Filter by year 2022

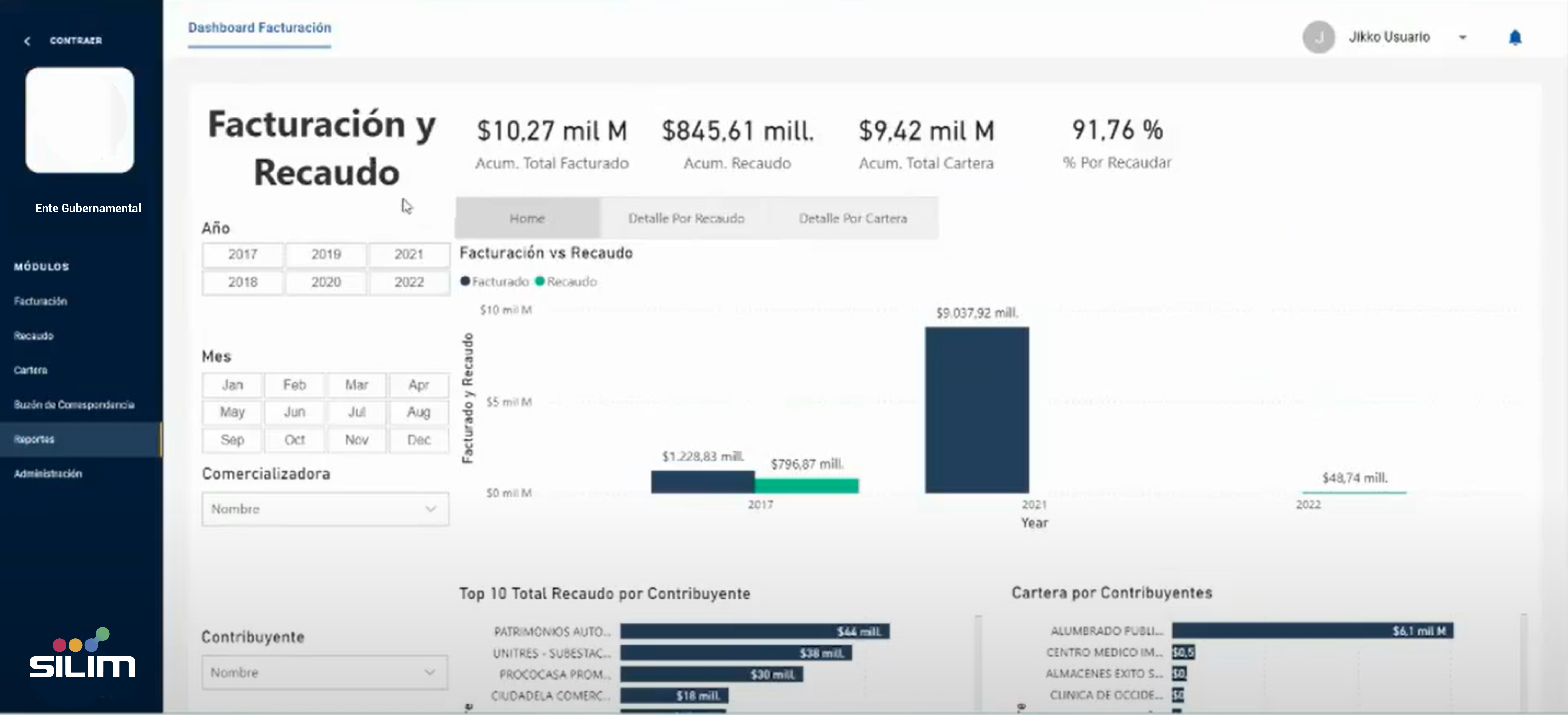[x=409, y=282]
